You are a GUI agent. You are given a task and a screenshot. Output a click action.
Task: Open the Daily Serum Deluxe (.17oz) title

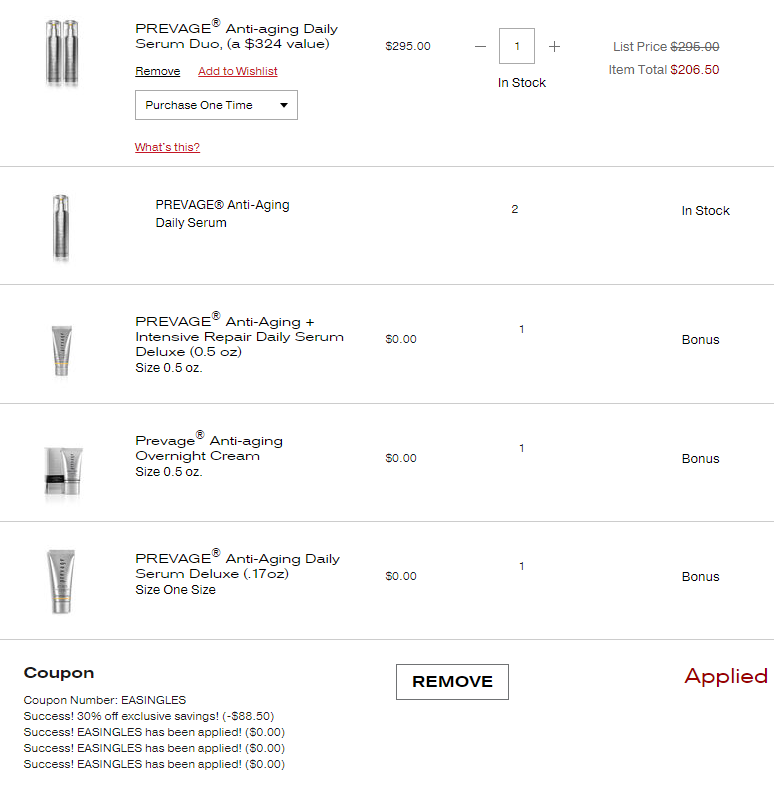click(x=238, y=565)
